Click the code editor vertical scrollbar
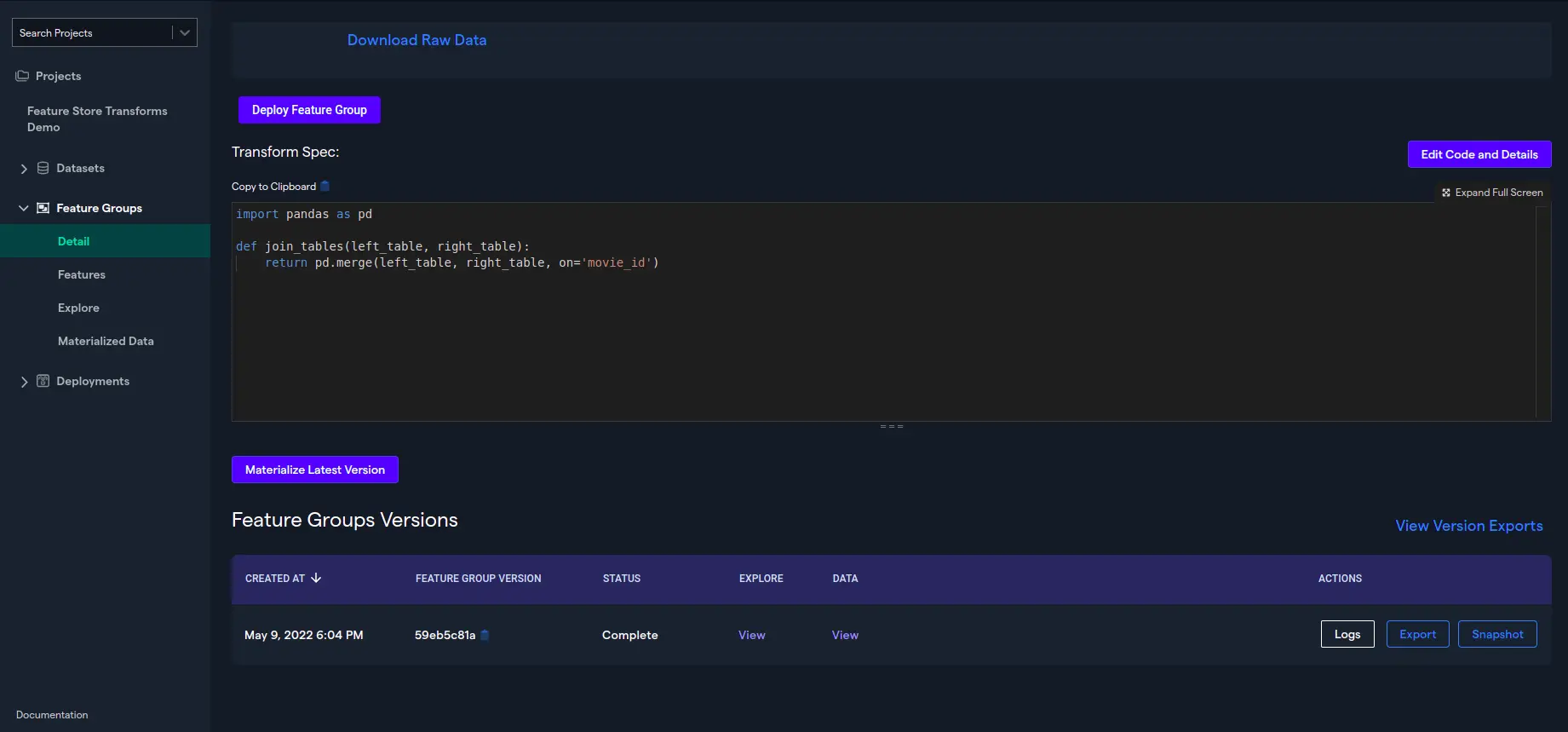Viewport: 1568px width, 732px height. tap(1542, 311)
